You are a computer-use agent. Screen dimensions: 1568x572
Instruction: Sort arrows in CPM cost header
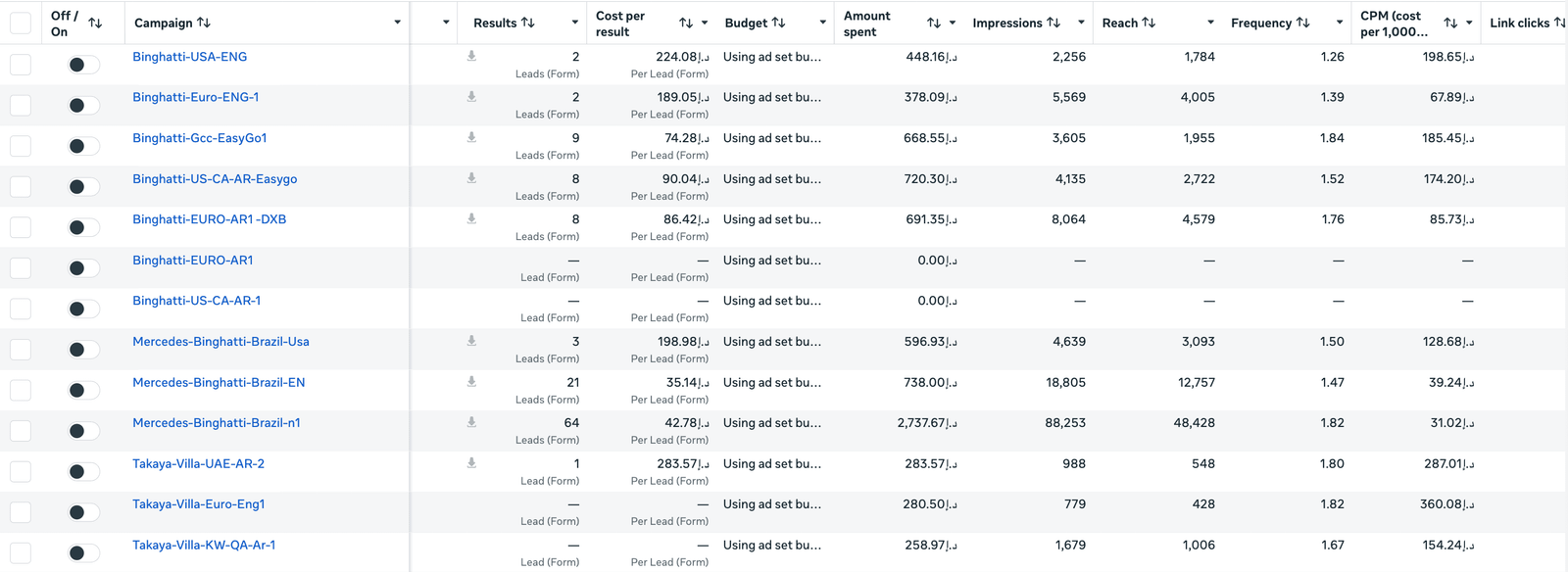[1450, 23]
